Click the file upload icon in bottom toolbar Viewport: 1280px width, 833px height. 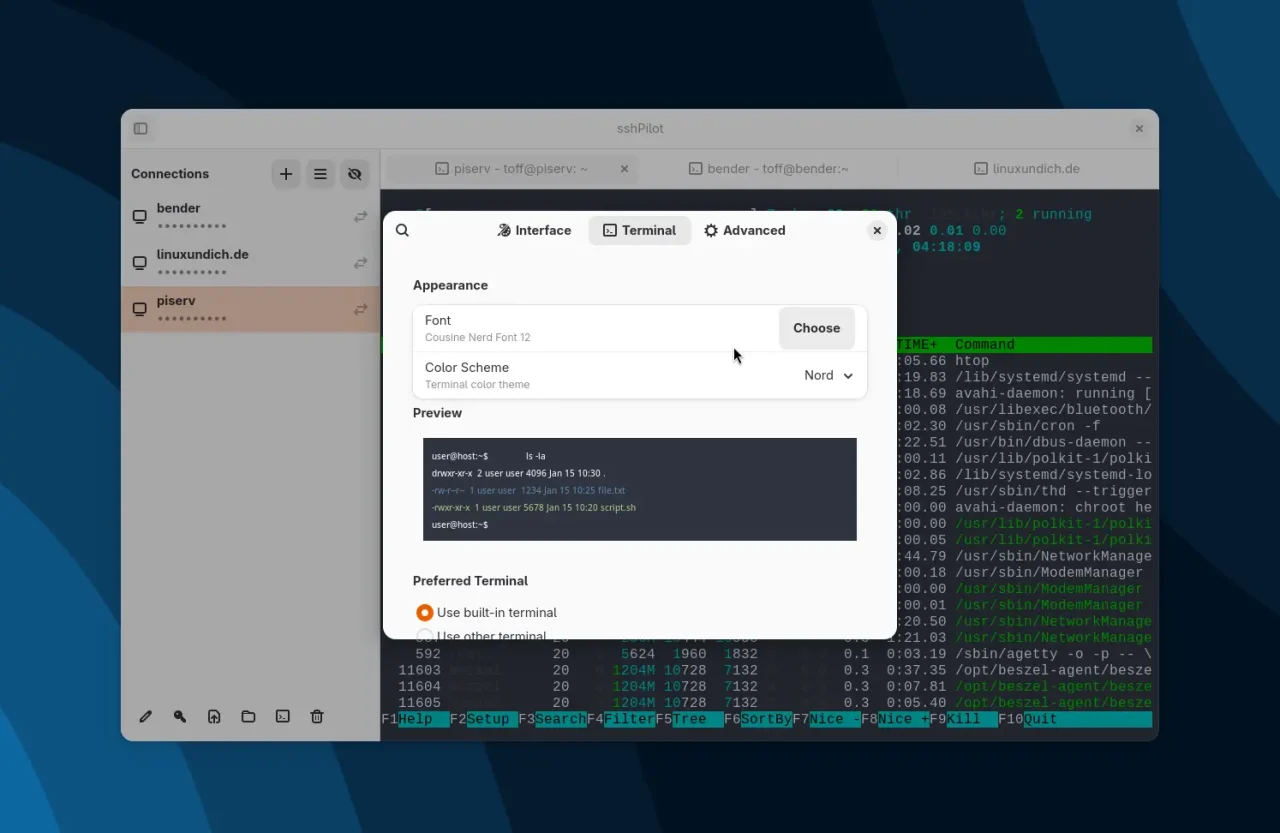[x=214, y=716]
